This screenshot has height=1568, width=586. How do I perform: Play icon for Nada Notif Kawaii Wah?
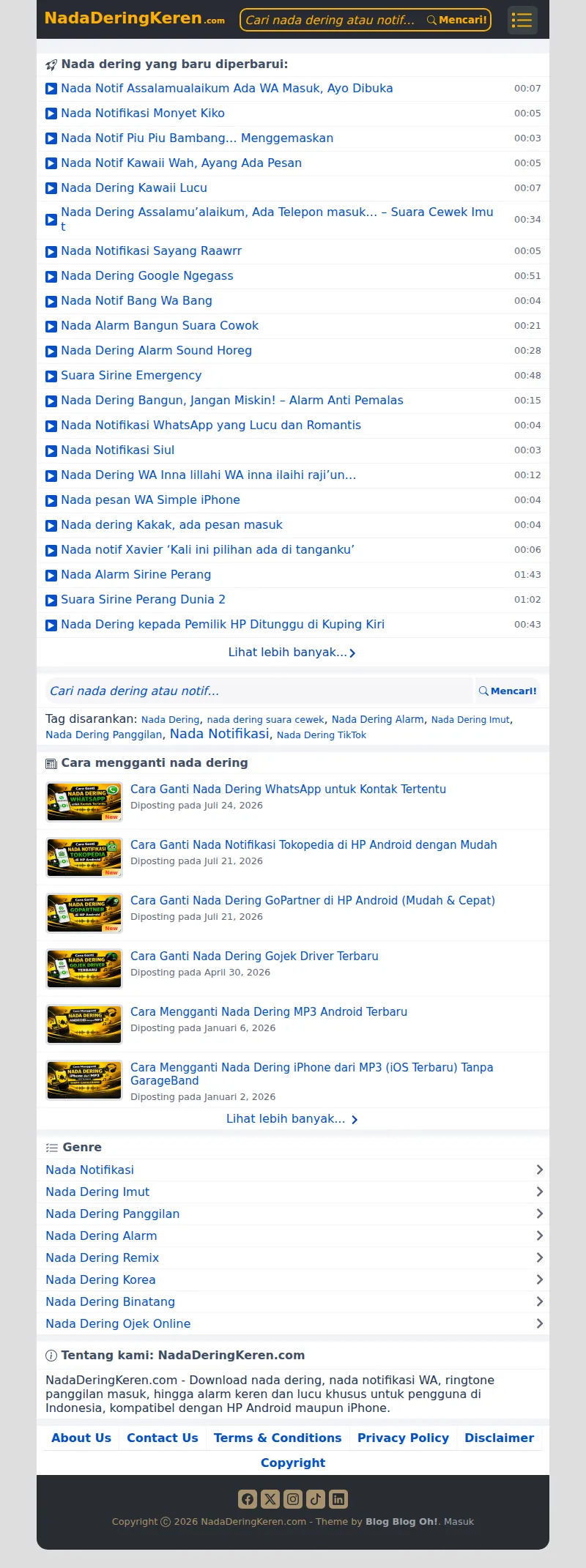[x=51, y=163]
